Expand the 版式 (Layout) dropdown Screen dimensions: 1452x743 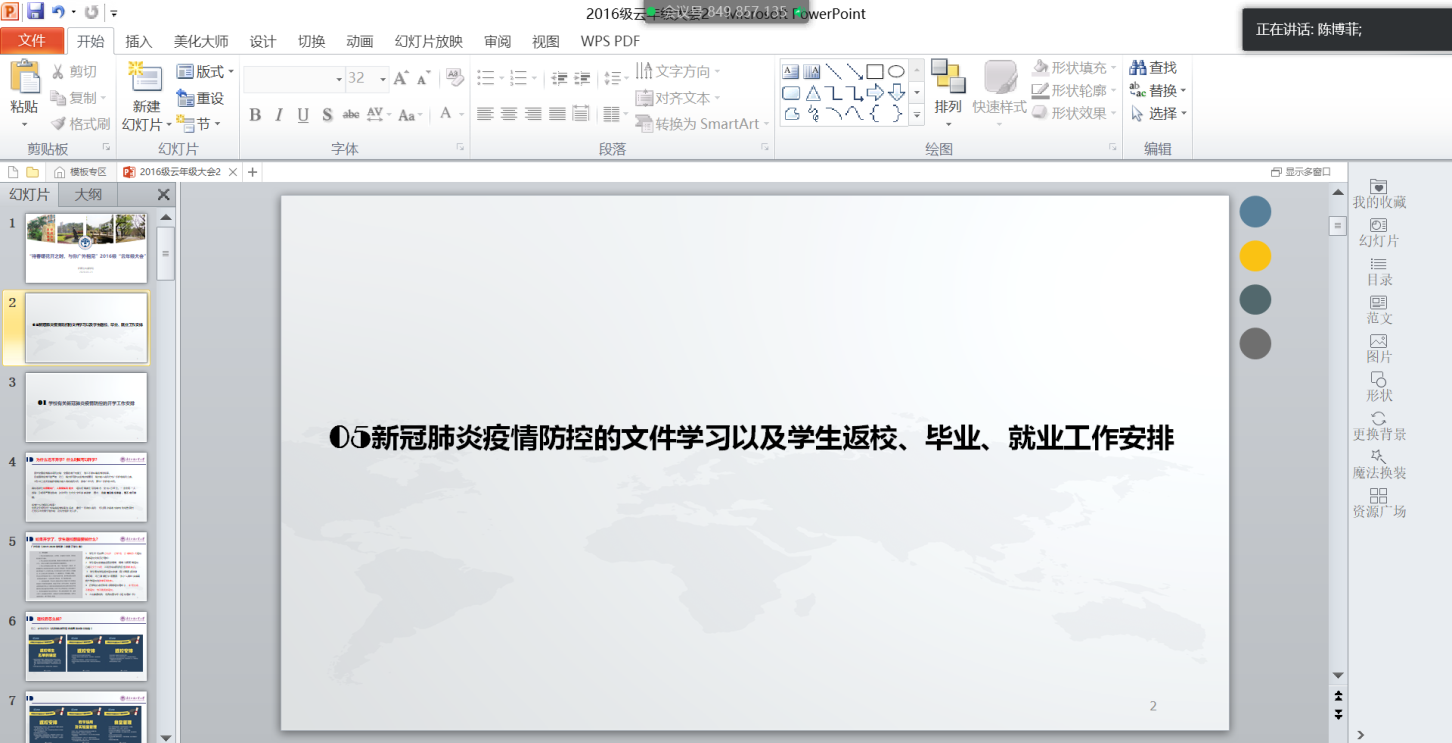tap(231, 72)
